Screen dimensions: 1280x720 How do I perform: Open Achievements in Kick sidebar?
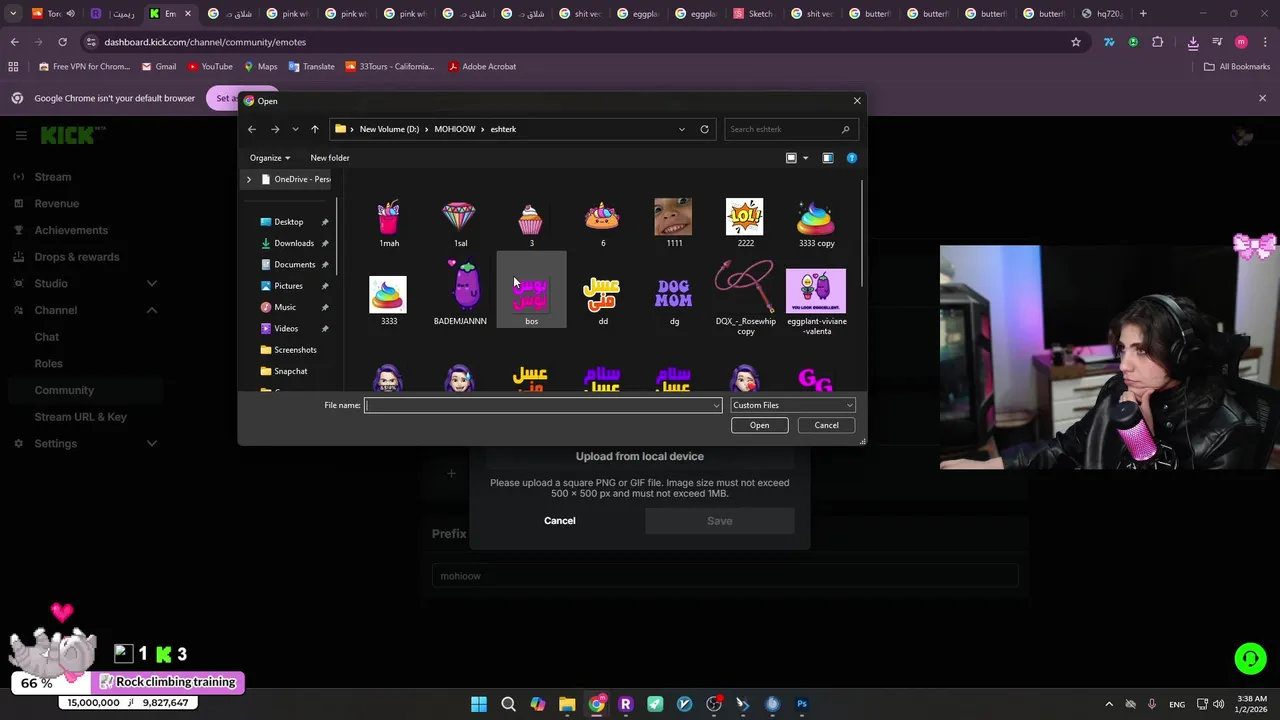click(x=71, y=230)
